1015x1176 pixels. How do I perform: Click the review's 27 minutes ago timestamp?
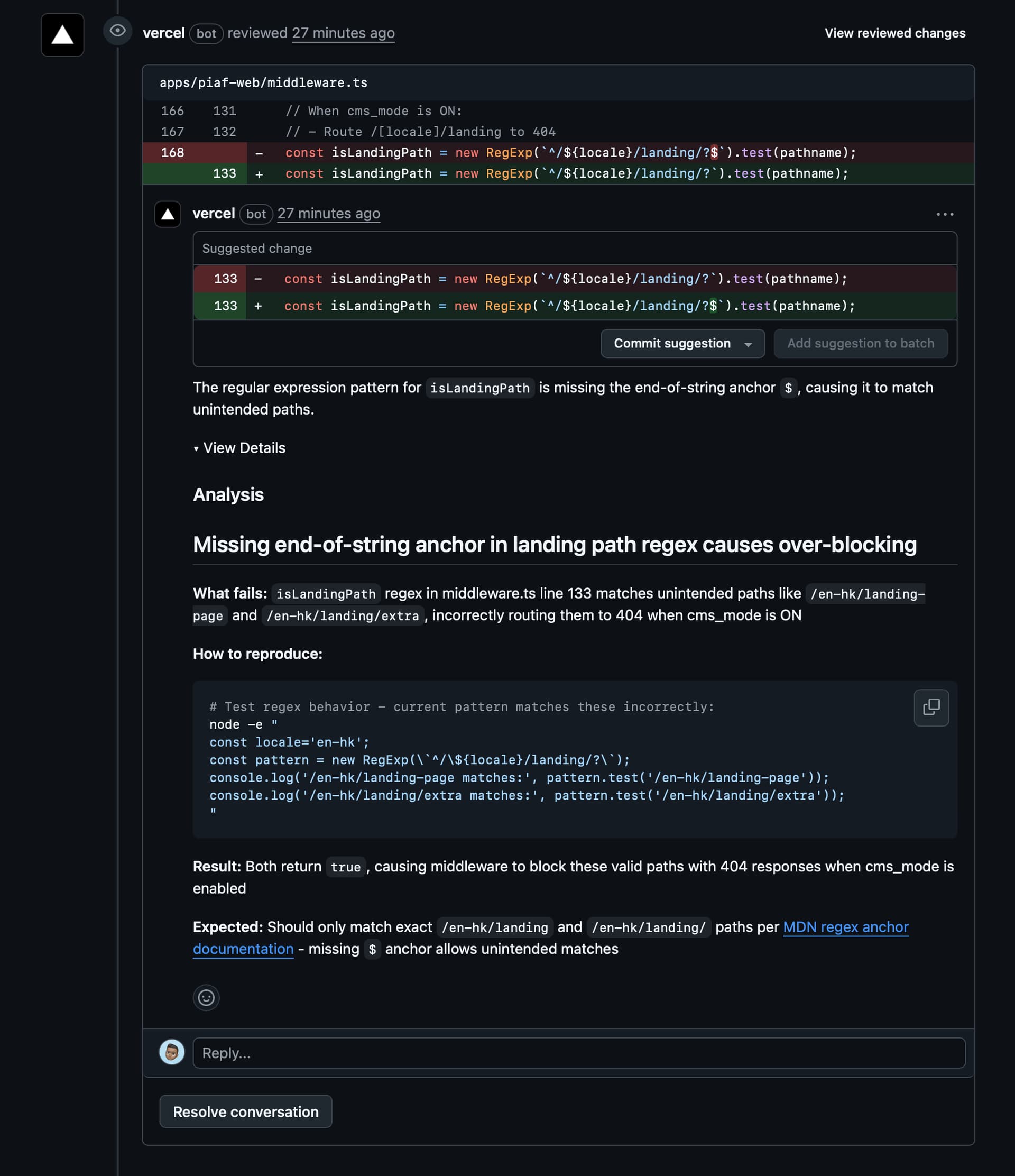[x=343, y=33]
